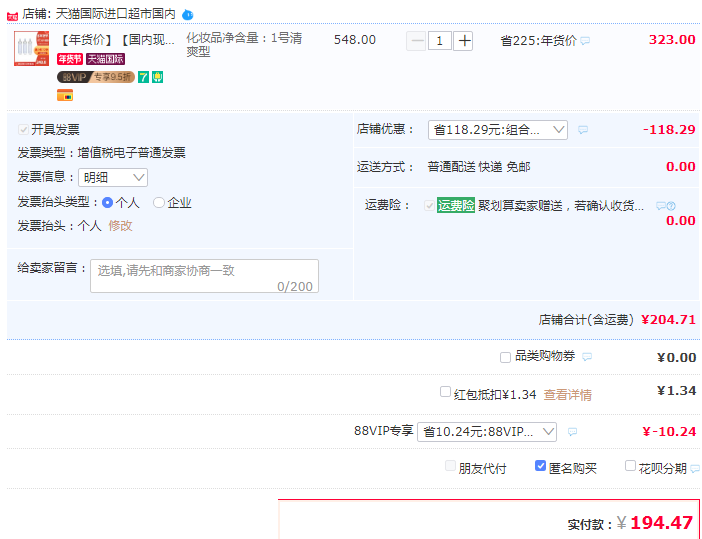This screenshot has width=702, height=539.
Task: Toggle the 运费险 checkbox
Action: click(x=429, y=206)
